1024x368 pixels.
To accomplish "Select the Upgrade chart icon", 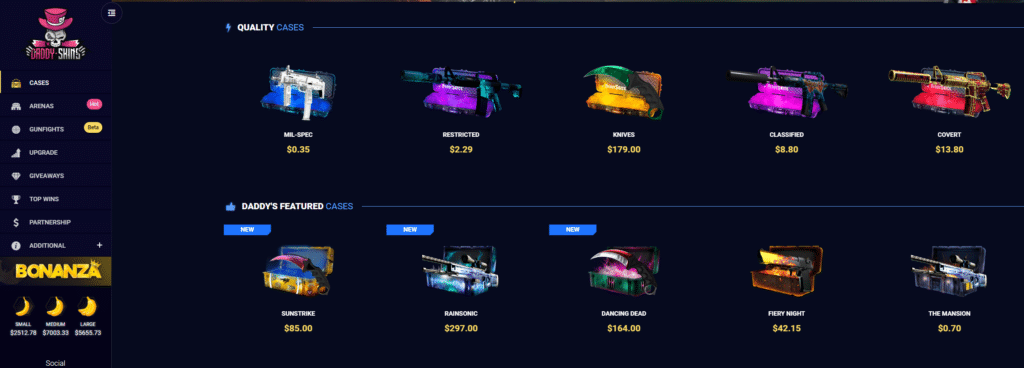I will coord(16,153).
